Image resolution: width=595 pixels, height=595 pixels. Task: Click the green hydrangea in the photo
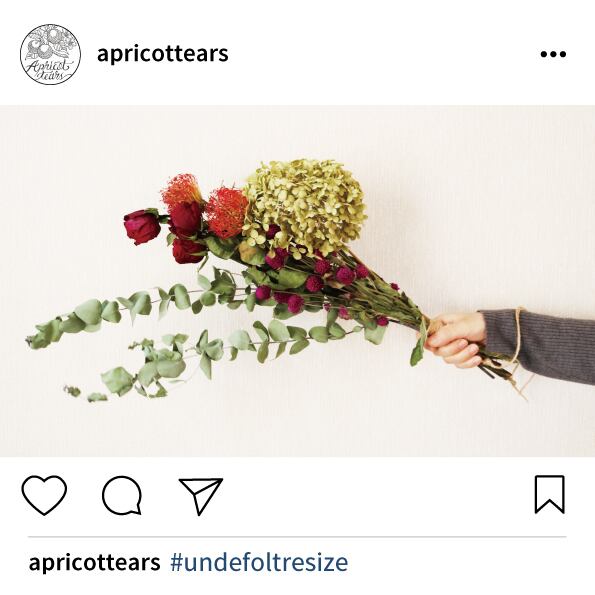(x=305, y=205)
